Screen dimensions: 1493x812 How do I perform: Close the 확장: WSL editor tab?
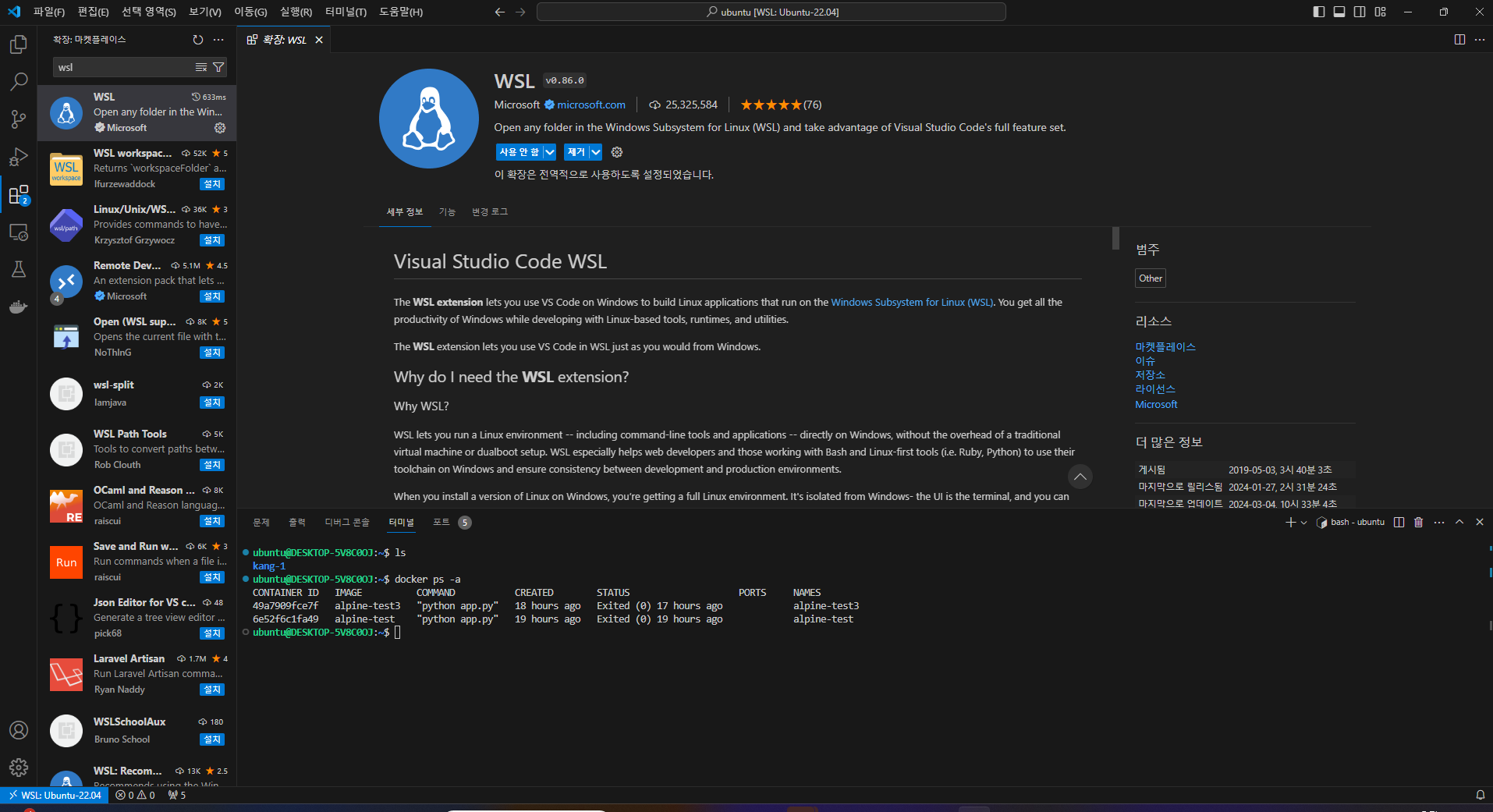[x=319, y=40]
